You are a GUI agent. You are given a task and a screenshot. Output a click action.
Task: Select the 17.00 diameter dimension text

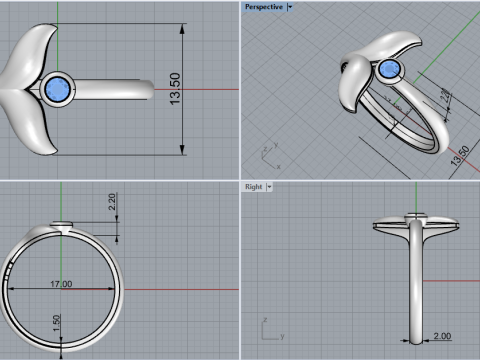click(x=61, y=284)
